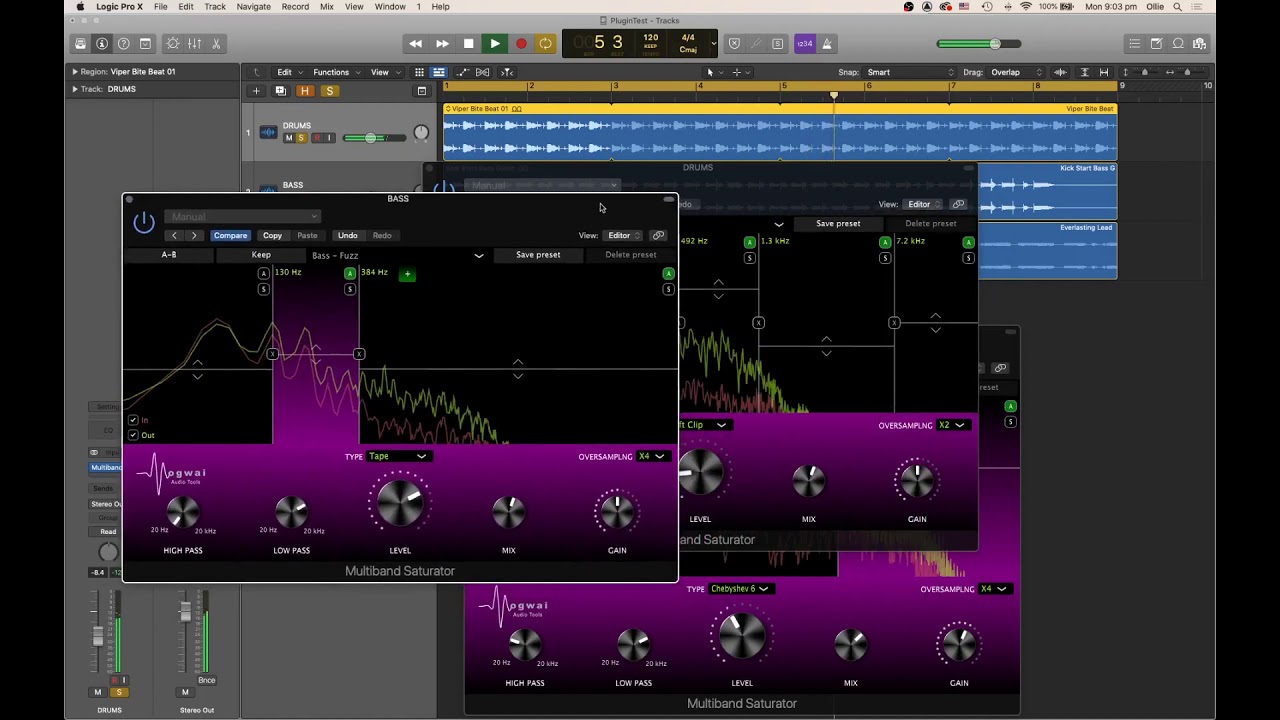Click the red Record button
The image size is (1280, 720).
(521, 44)
